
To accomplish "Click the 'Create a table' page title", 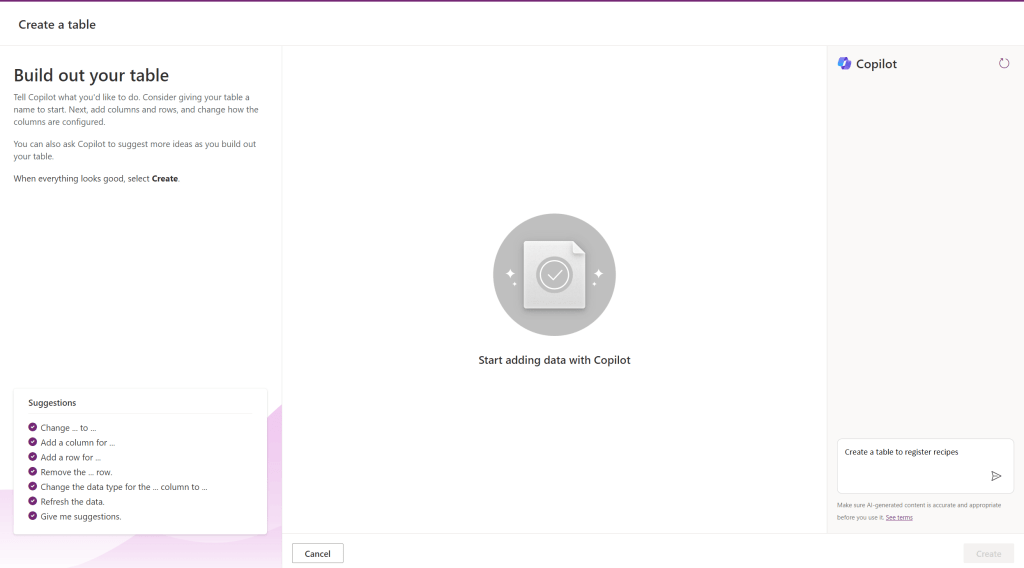I will [x=57, y=24].
